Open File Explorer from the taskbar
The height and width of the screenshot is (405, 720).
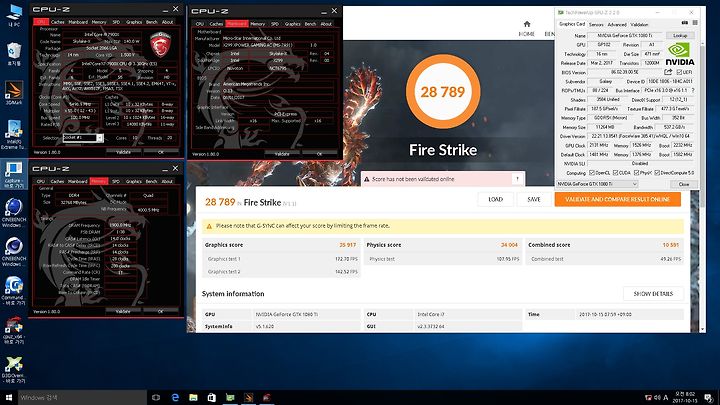(193, 397)
